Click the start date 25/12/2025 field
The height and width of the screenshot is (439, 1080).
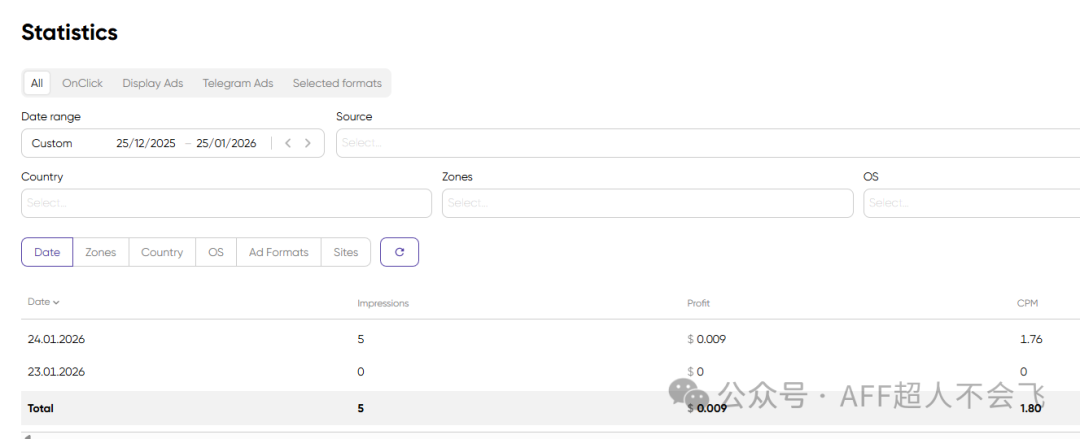146,143
